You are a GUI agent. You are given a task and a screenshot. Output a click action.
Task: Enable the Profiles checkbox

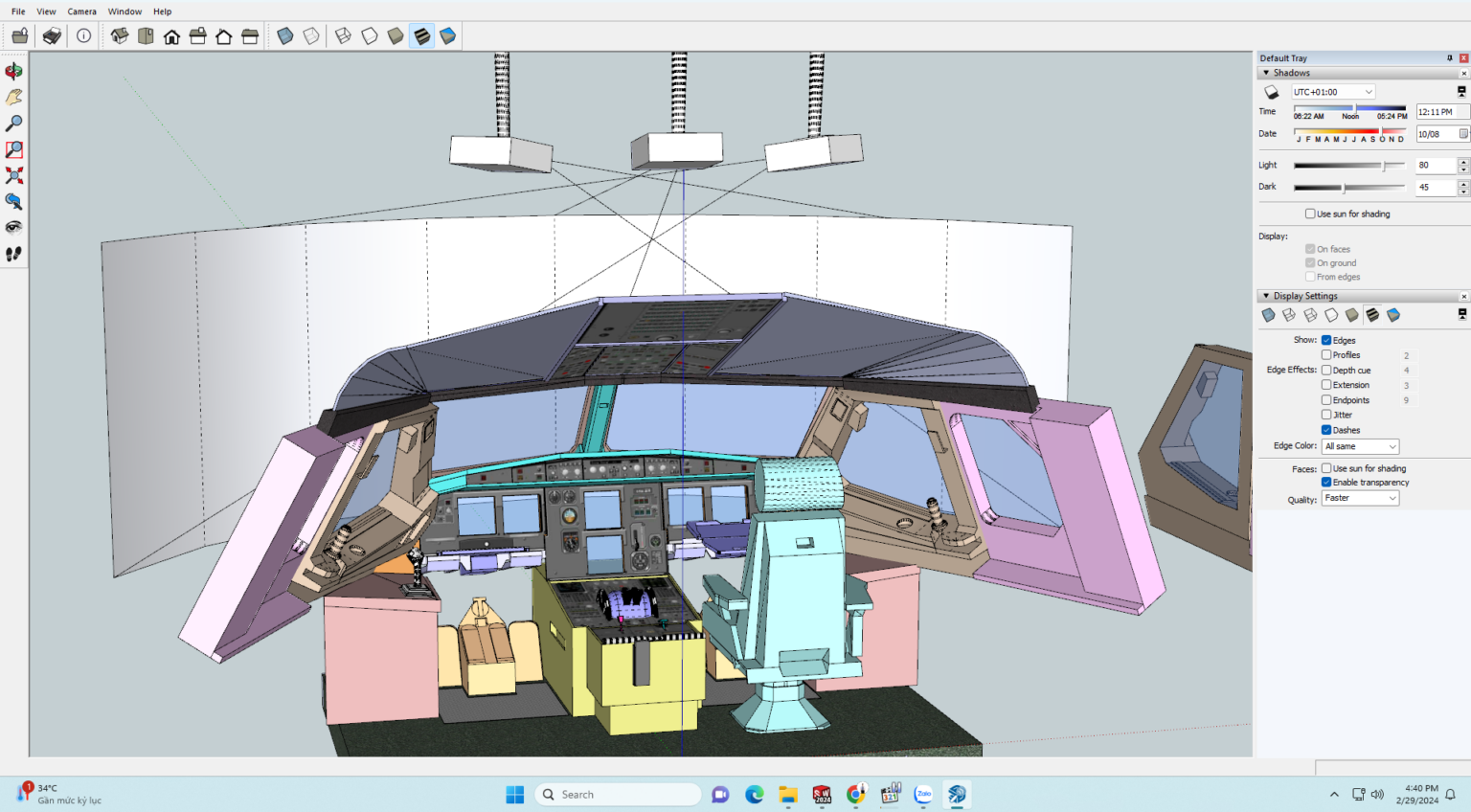1326,355
